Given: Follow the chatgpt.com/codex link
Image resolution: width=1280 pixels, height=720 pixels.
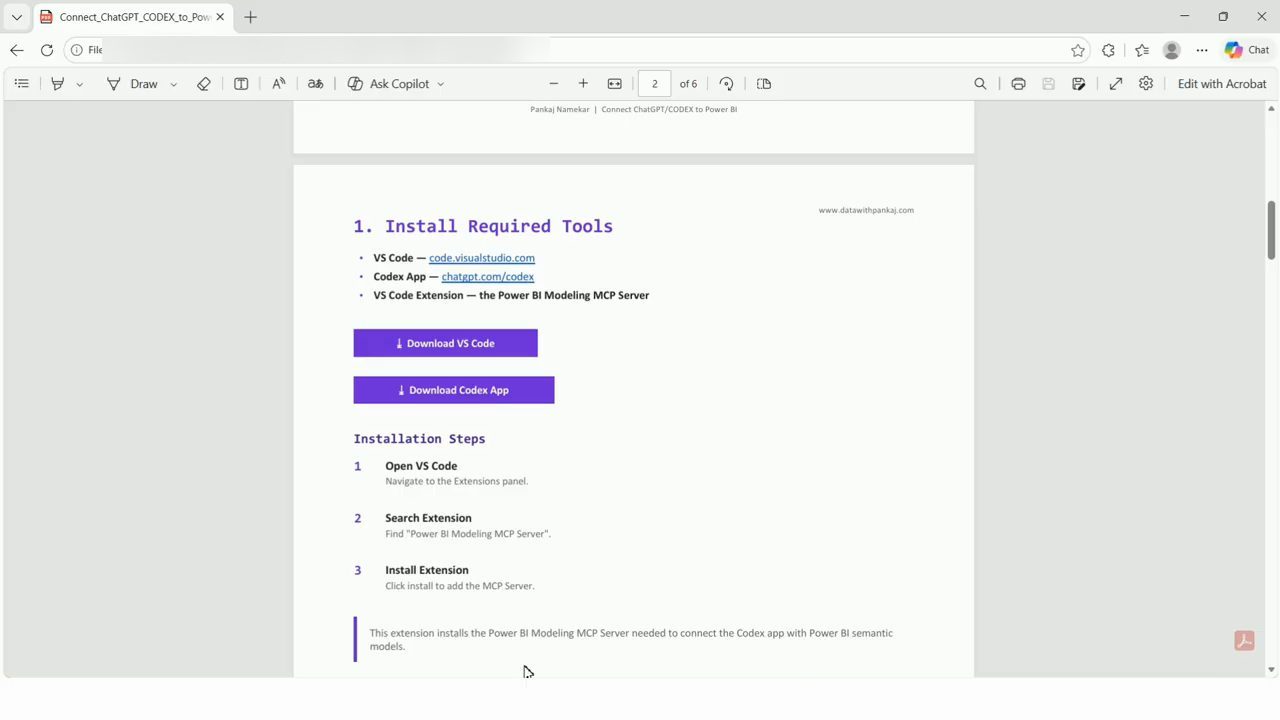Looking at the screenshot, I should click(488, 277).
